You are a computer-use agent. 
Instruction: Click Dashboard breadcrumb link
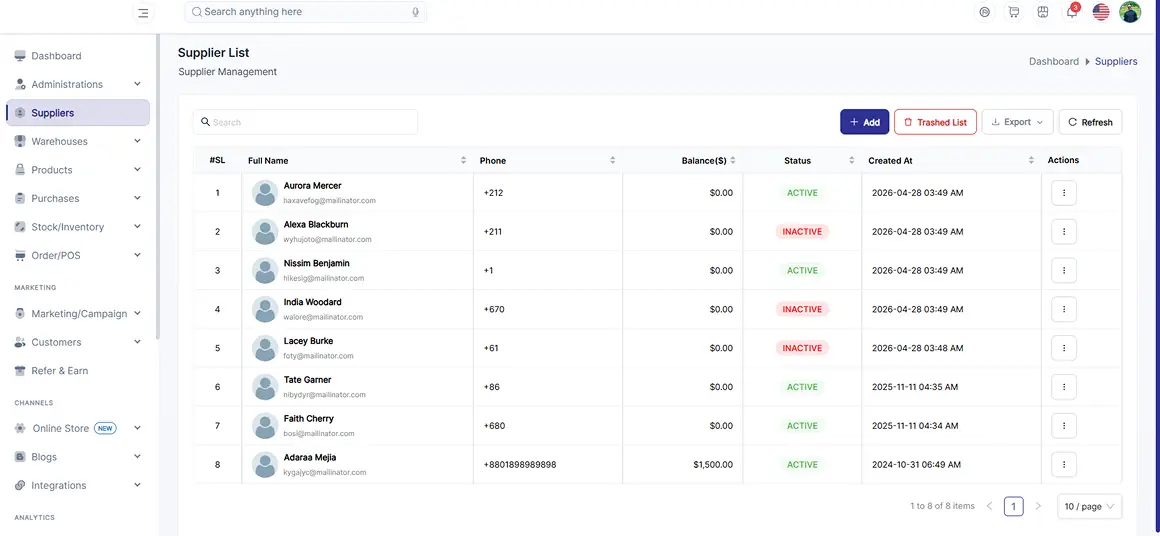click(1053, 61)
